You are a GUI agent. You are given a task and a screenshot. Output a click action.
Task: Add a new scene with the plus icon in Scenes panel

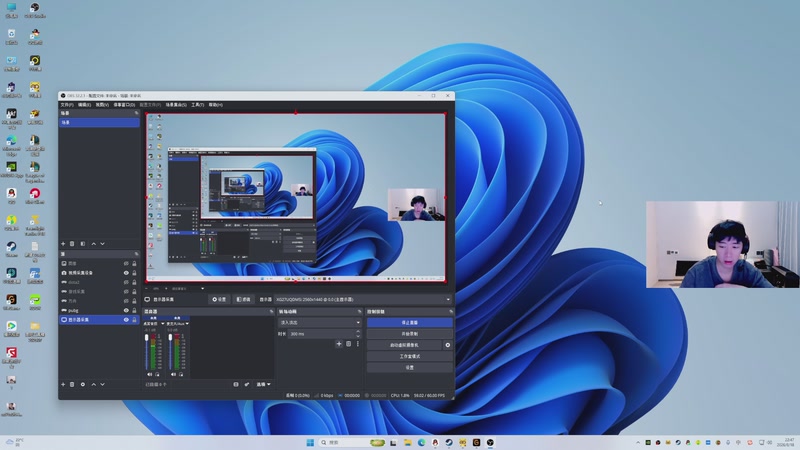tap(63, 244)
